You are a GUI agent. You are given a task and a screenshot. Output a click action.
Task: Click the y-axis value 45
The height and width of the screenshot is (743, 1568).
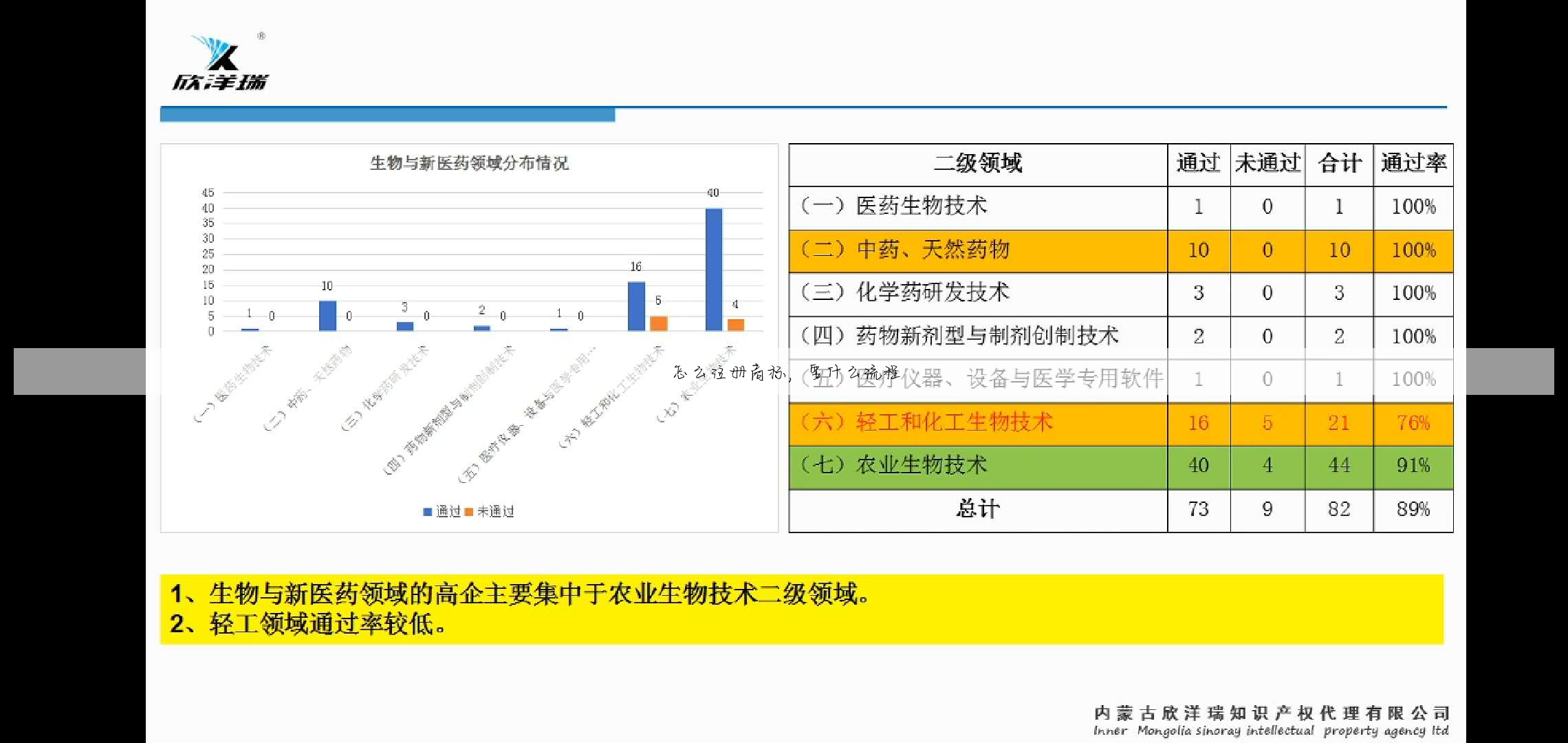[208, 193]
